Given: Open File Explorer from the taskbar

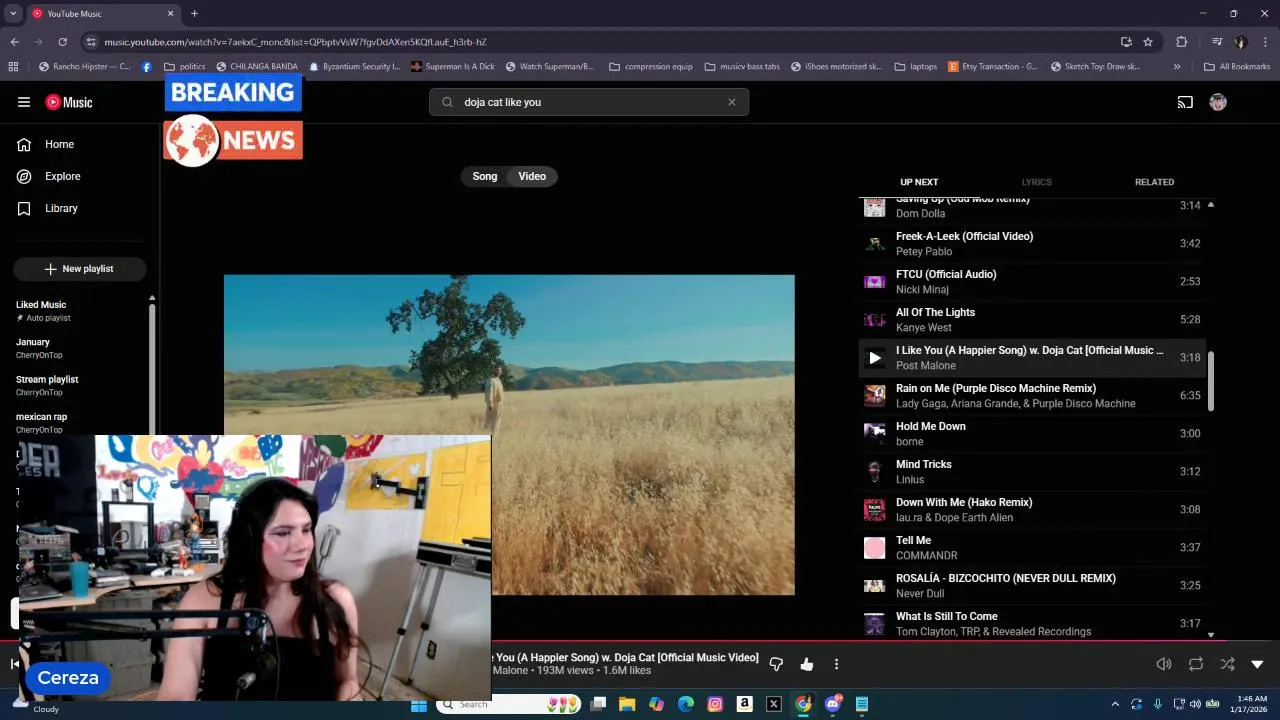Looking at the screenshot, I should pyautogui.click(x=627, y=704).
